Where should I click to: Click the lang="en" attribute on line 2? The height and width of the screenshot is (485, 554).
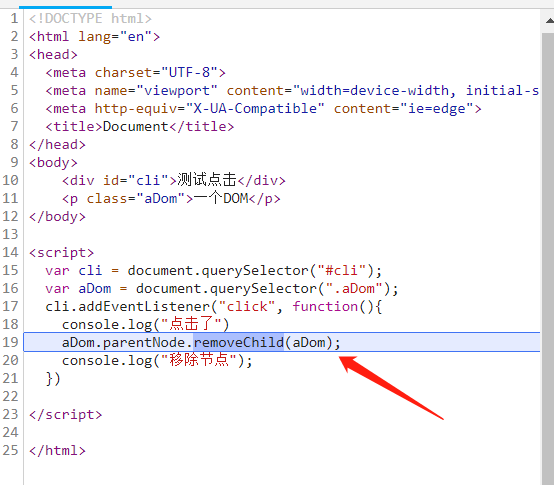point(115,36)
